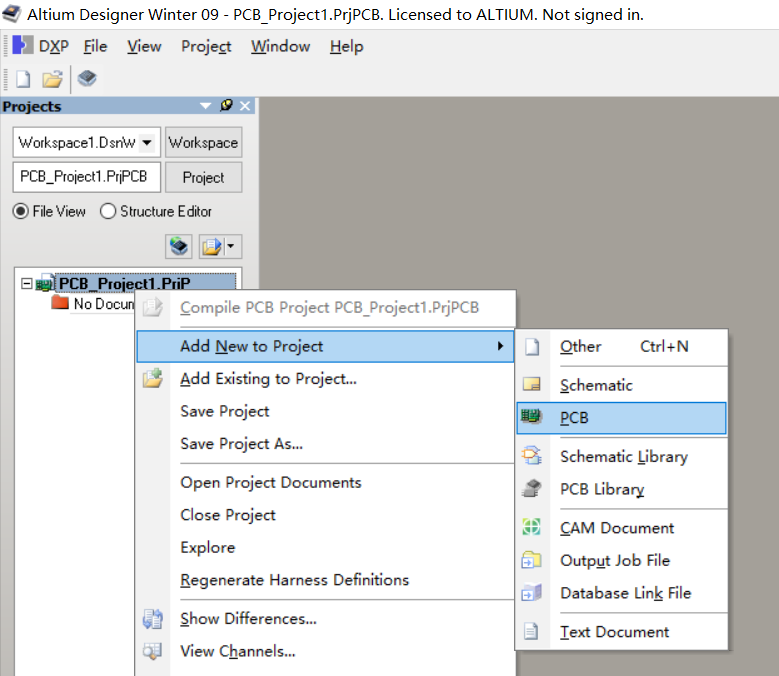This screenshot has width=779, height=676.
Task: Click the device view toolbar icon
Action: click(x=87, y=78)
